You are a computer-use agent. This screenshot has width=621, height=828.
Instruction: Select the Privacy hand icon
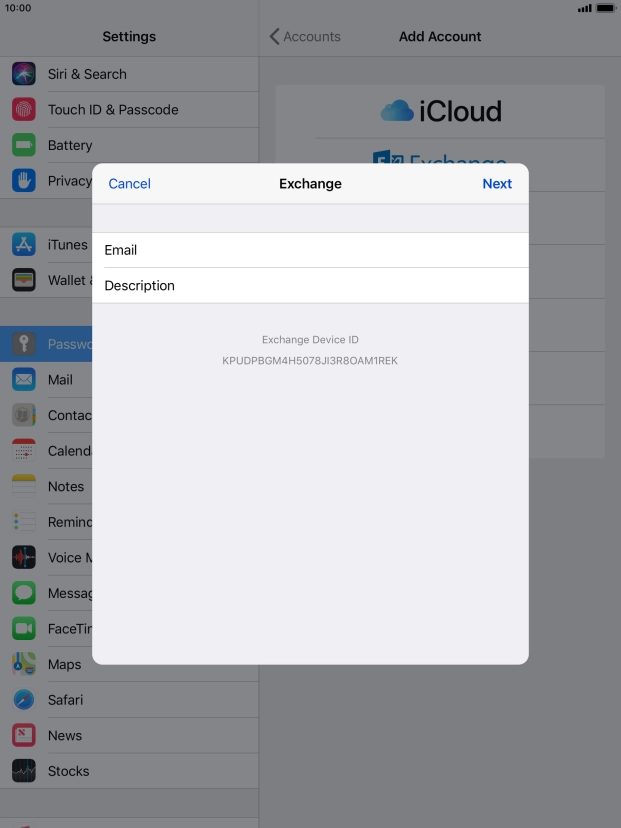click(x=24, y=181)
